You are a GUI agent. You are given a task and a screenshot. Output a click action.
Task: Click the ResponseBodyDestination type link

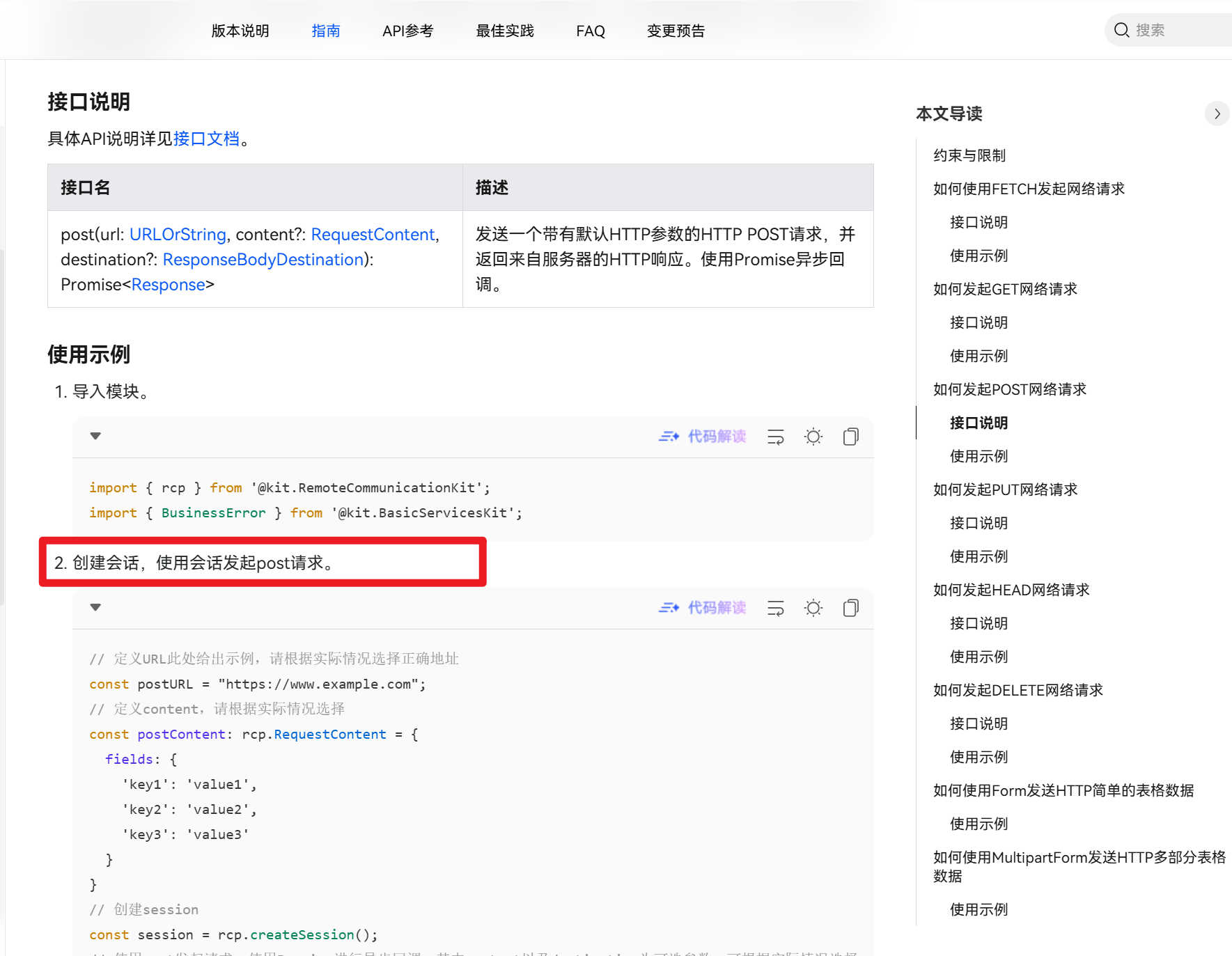263,260
